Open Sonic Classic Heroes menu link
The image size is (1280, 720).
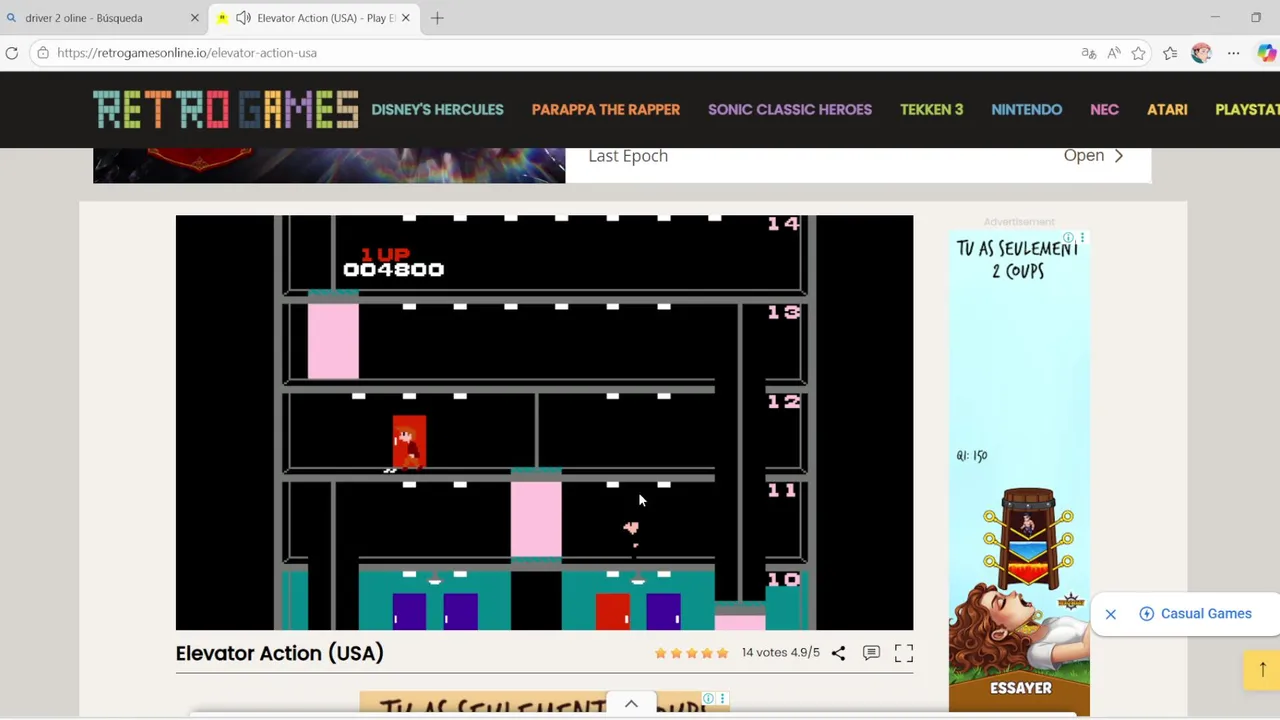click(x=790, y=110)
